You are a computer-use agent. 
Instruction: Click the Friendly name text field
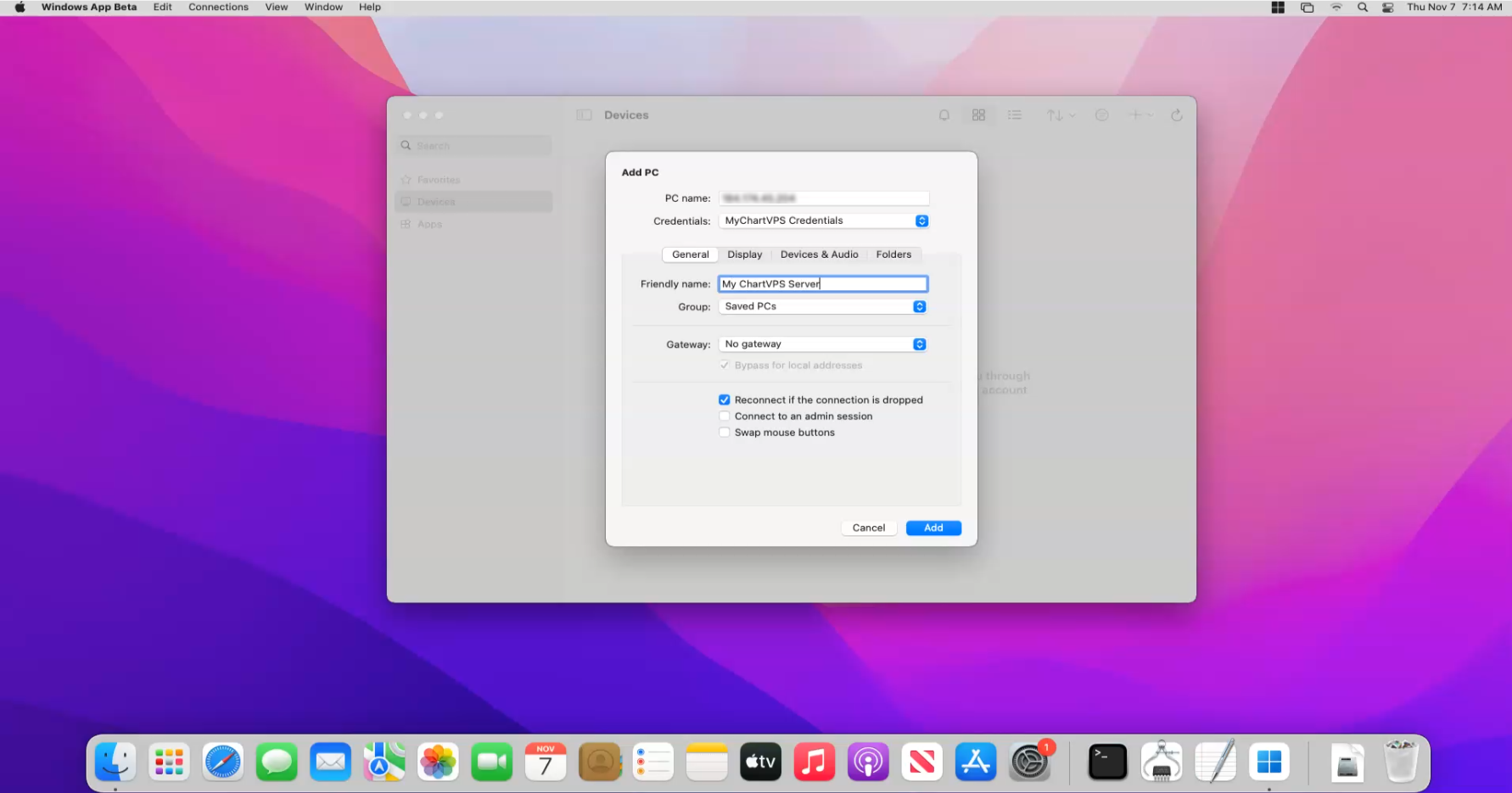[x=823, y=284]
